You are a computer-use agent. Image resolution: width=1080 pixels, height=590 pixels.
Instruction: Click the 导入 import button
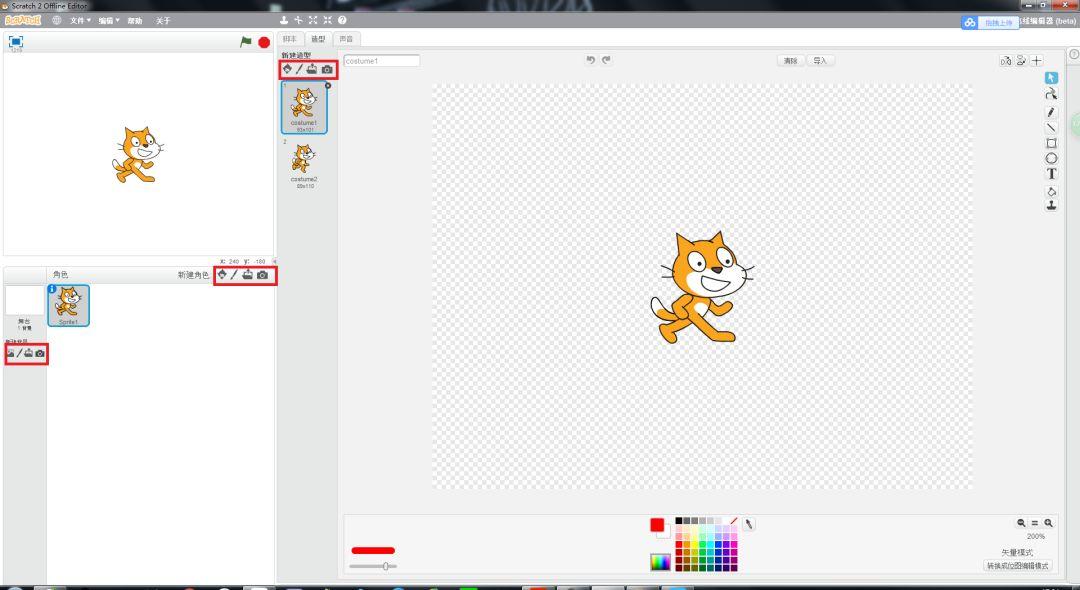point(820,61)
